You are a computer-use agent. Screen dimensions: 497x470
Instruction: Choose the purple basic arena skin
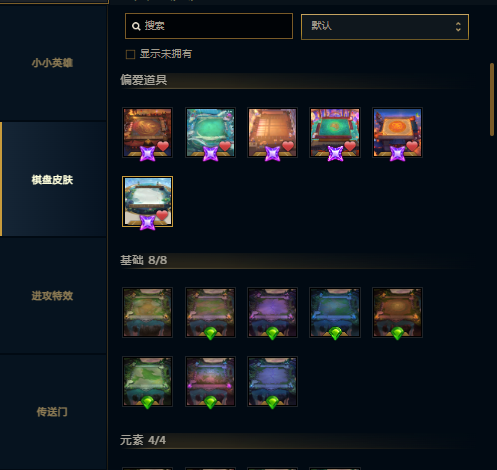pyautogui.click(x=272, y=312)
